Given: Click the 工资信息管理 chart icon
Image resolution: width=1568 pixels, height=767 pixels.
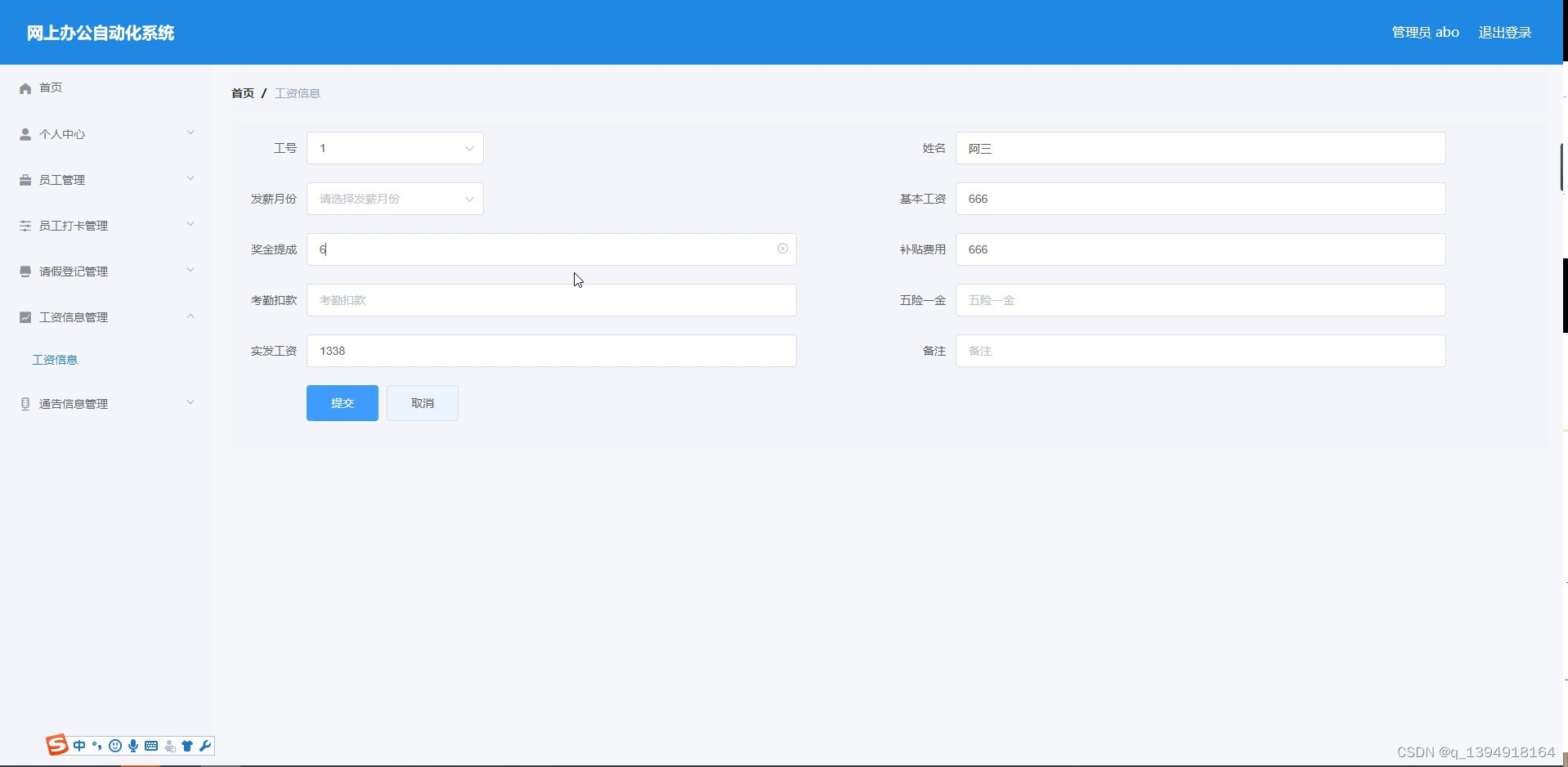Looking at the screenshot, I should click(25, 317).
